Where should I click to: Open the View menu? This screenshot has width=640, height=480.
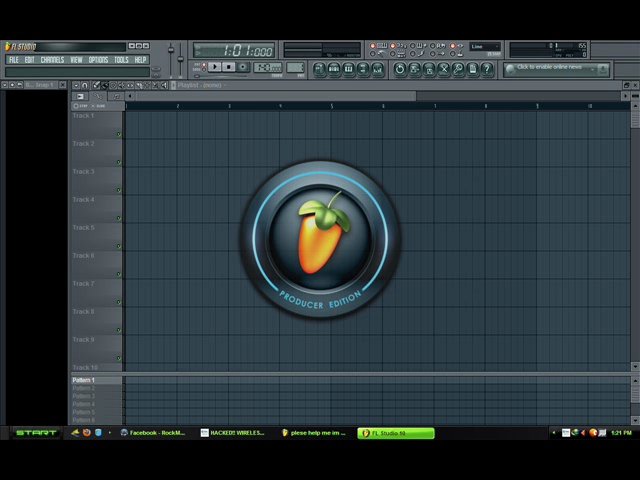coord(76,60)
